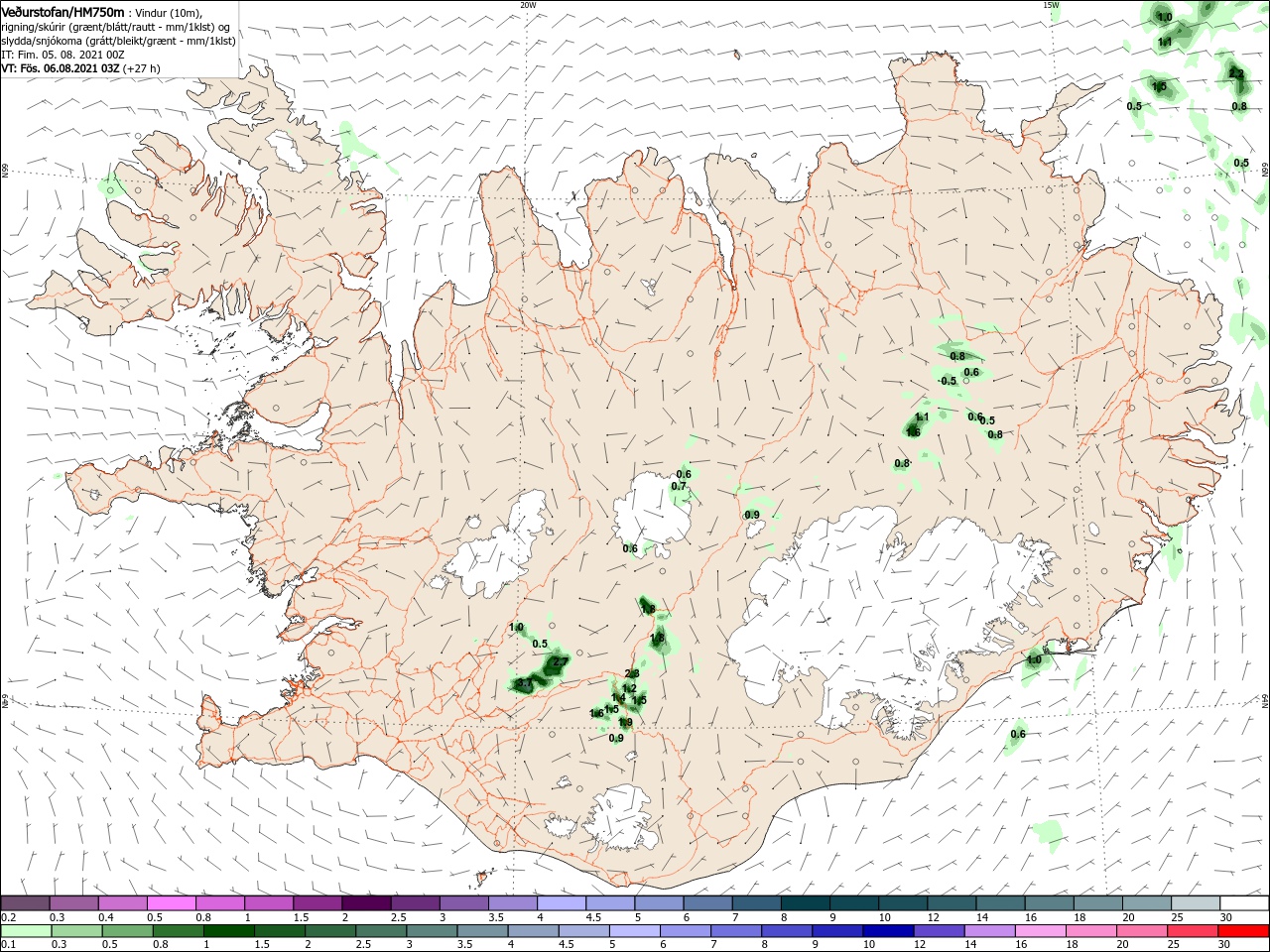Click the 2.7 precipitation value on the map
Image resolution: width=1270 pixels, height=952 pixels.
560,661
